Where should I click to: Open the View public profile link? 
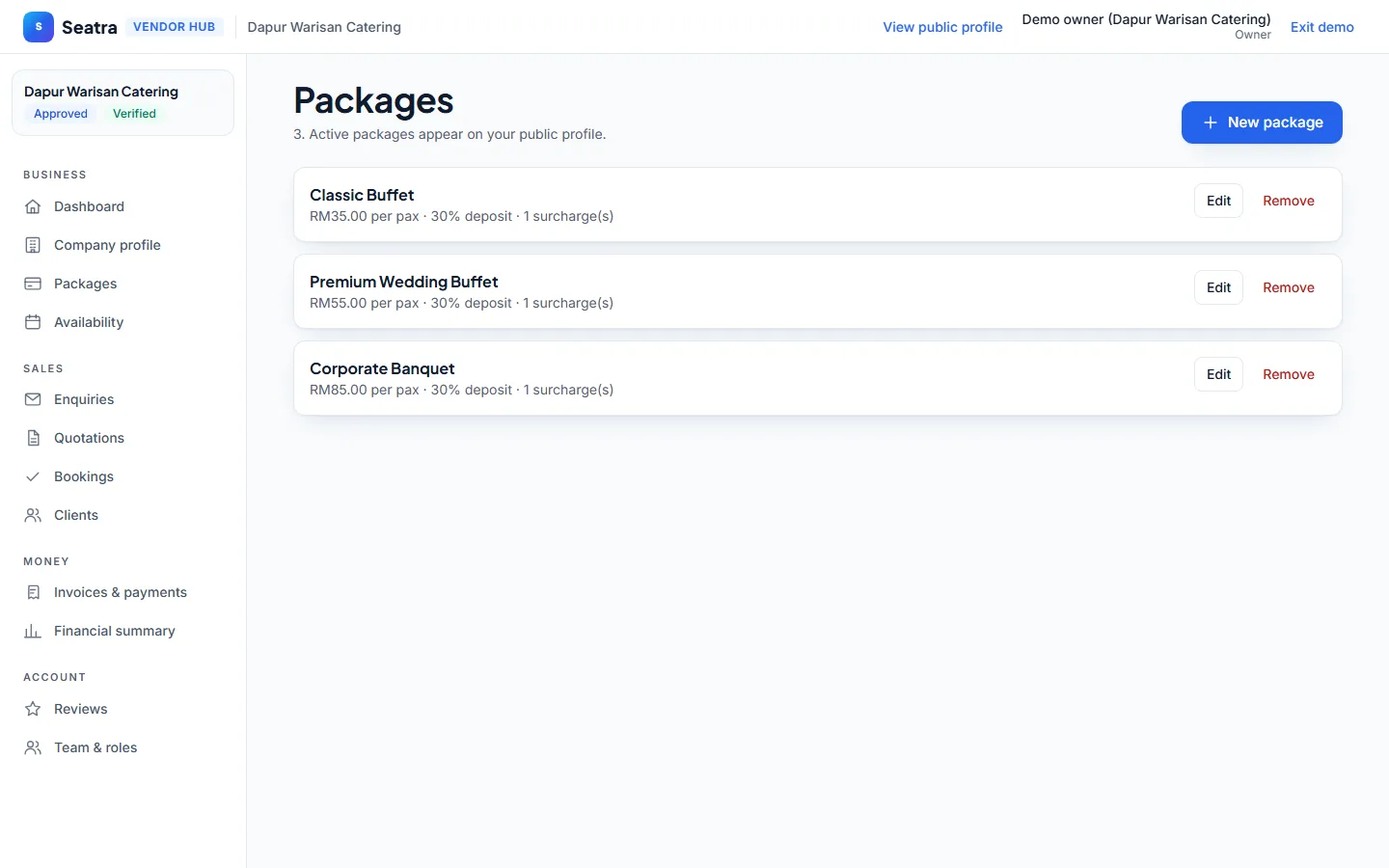tap(942, 27)
